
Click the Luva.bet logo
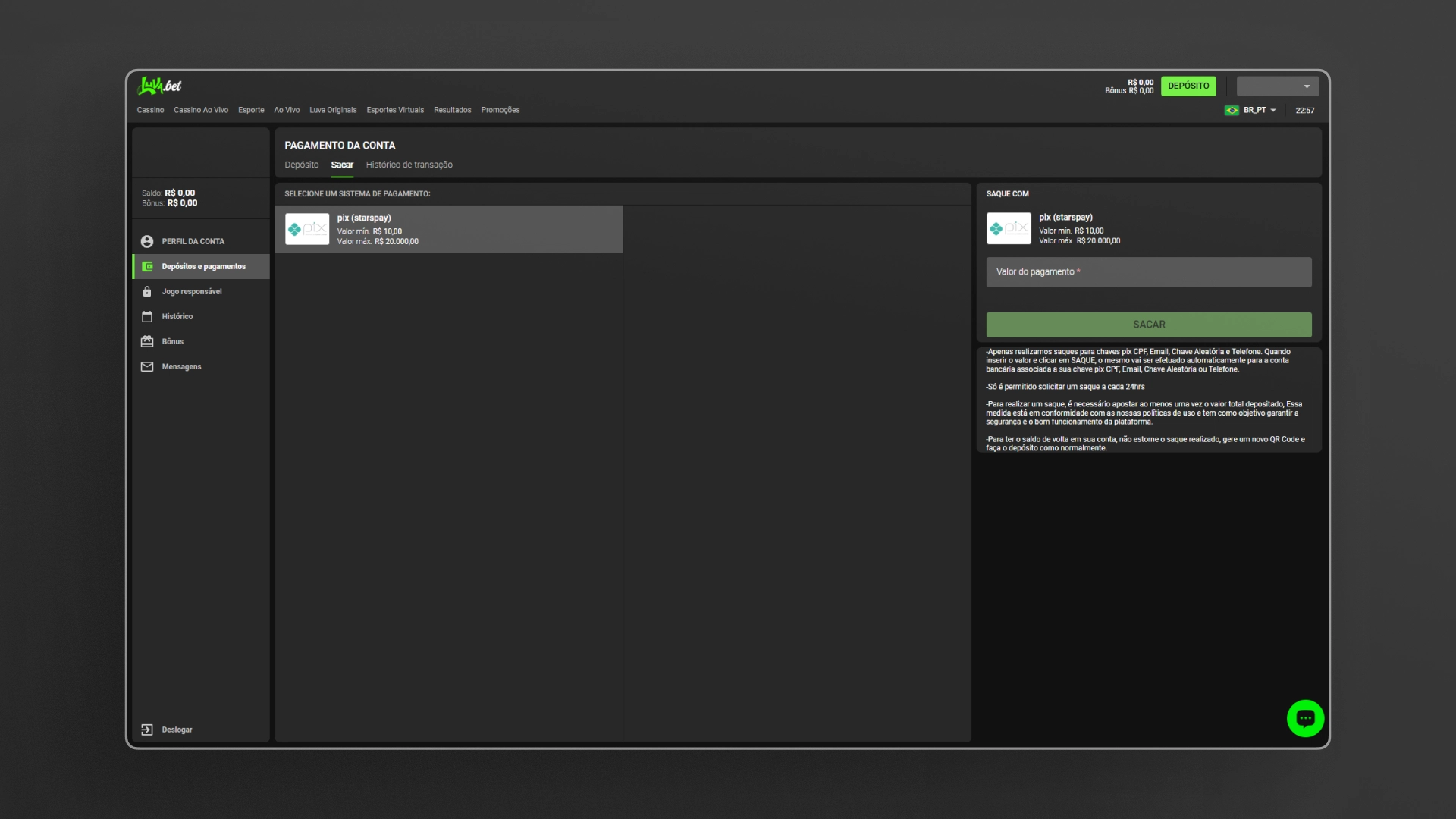click(x=159, y=86)
